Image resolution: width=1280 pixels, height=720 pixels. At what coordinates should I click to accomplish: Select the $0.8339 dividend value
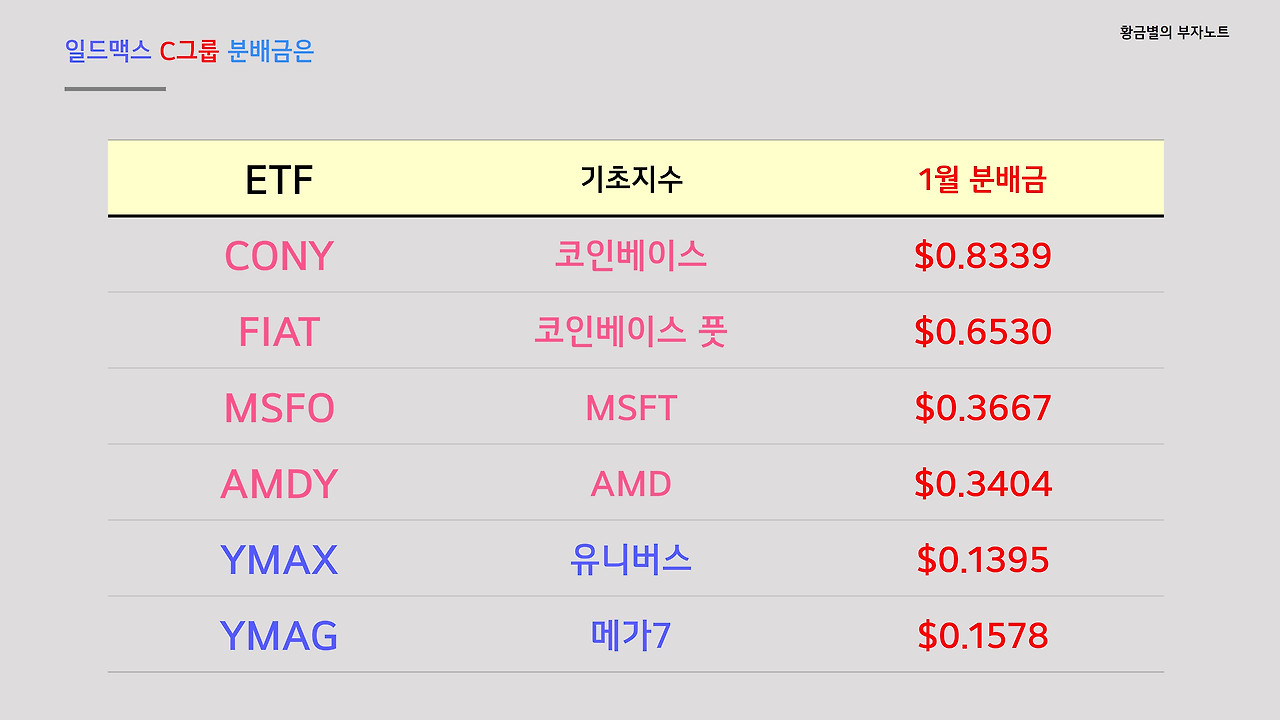tap(982, 256)
